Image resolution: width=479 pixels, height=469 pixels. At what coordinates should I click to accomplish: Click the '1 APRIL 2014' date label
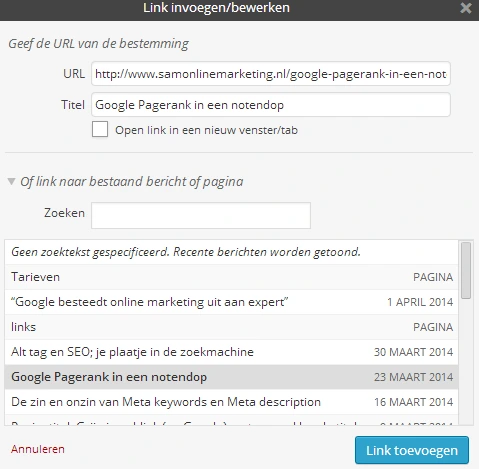coord(420,302)
